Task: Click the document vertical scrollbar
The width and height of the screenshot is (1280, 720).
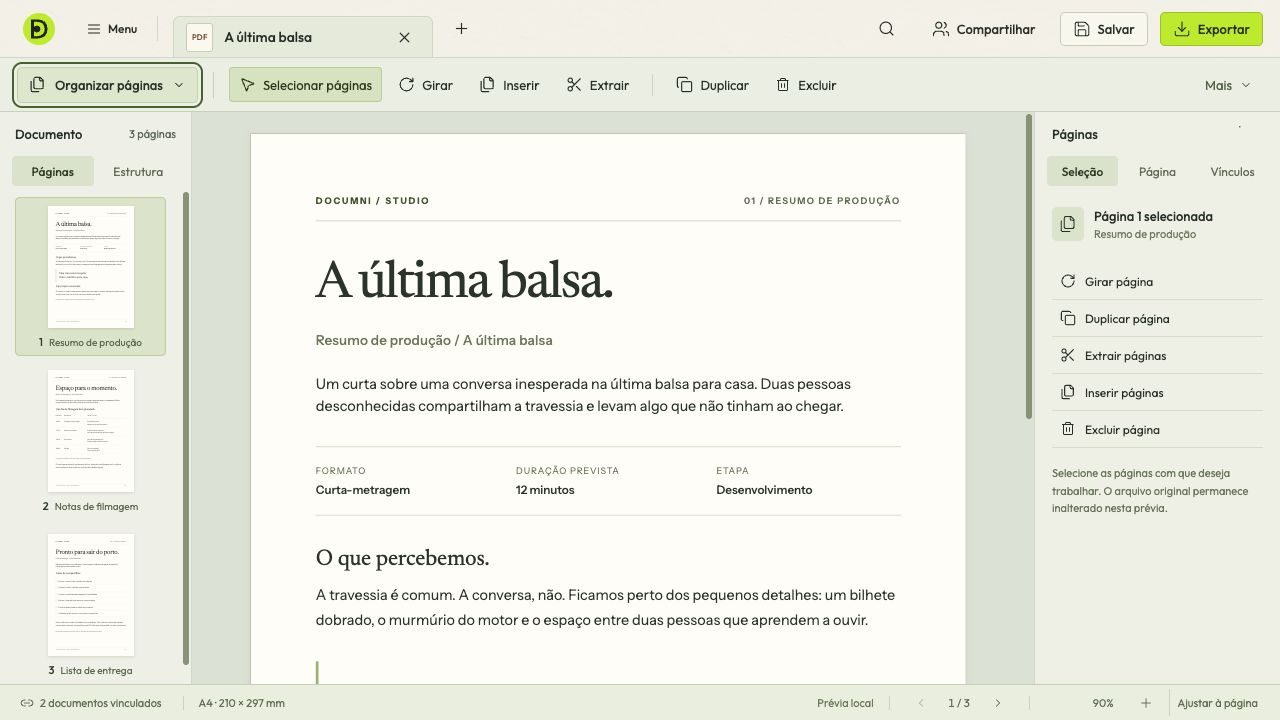Action: [x=1028, y=267]
